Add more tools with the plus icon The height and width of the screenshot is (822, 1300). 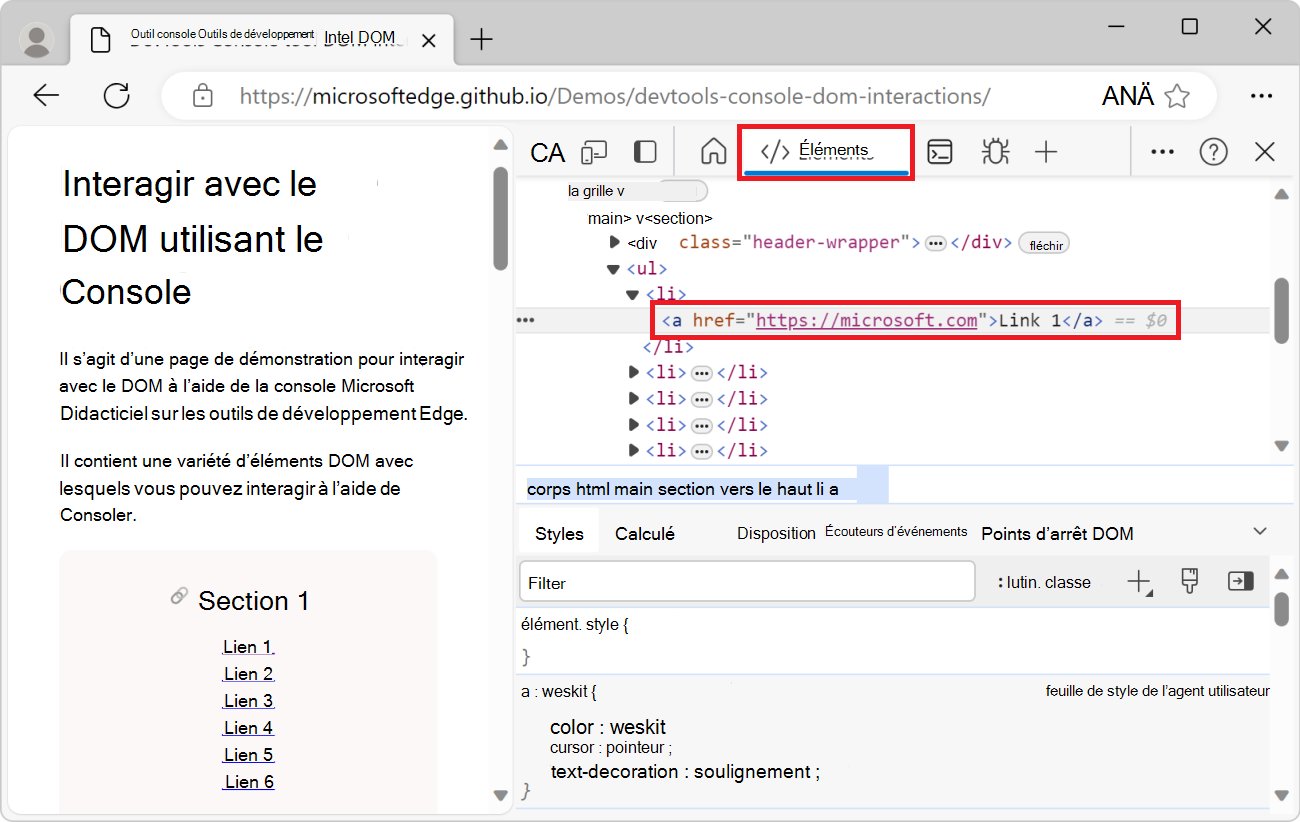(1046, 152)
